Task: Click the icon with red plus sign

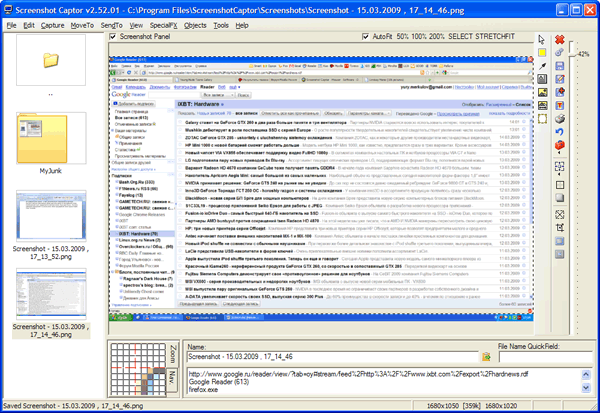Action: pyautogui.click(x=560, y=92)
